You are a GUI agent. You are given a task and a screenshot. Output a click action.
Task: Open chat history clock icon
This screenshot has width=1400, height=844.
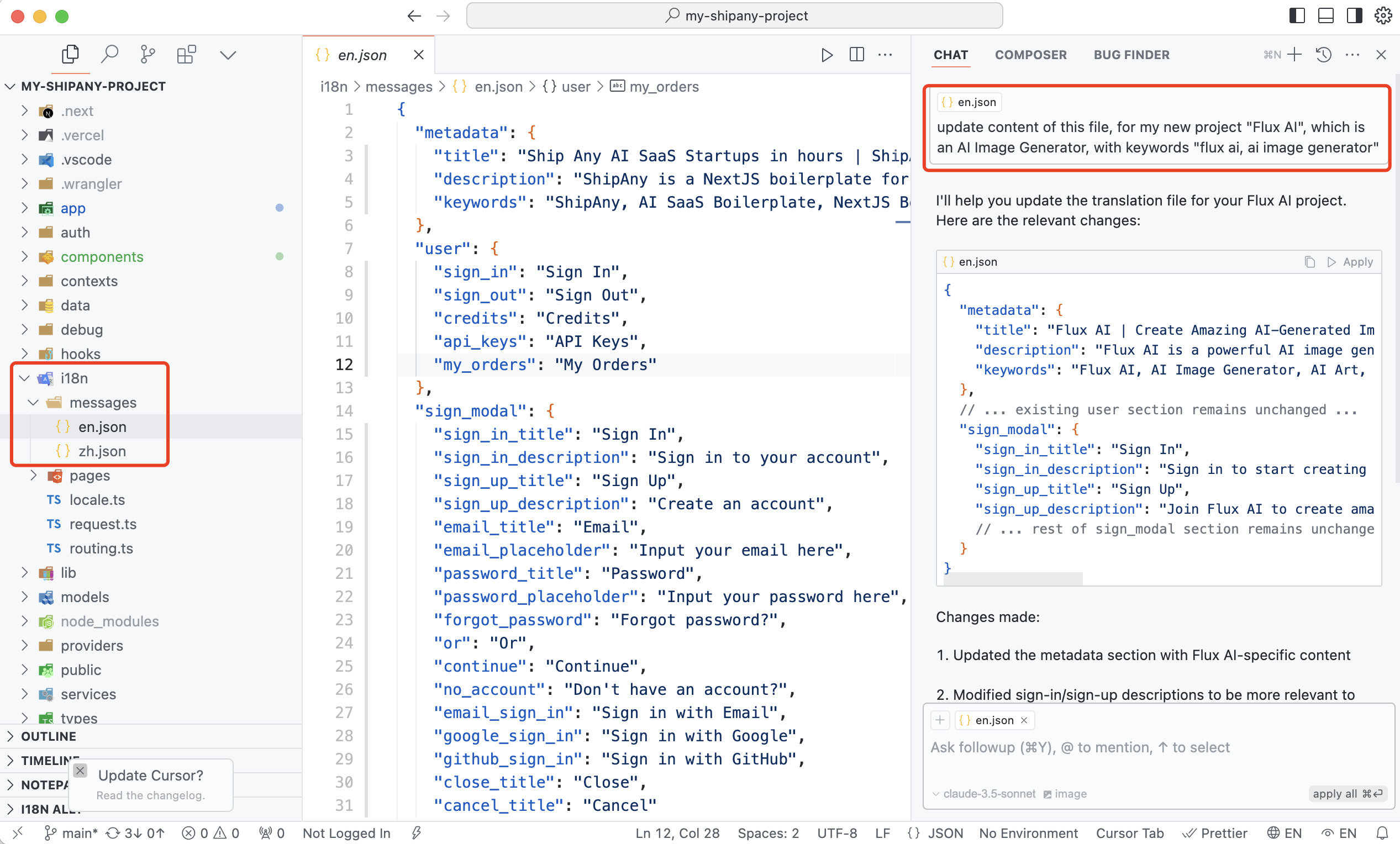tap(1323, 55)
